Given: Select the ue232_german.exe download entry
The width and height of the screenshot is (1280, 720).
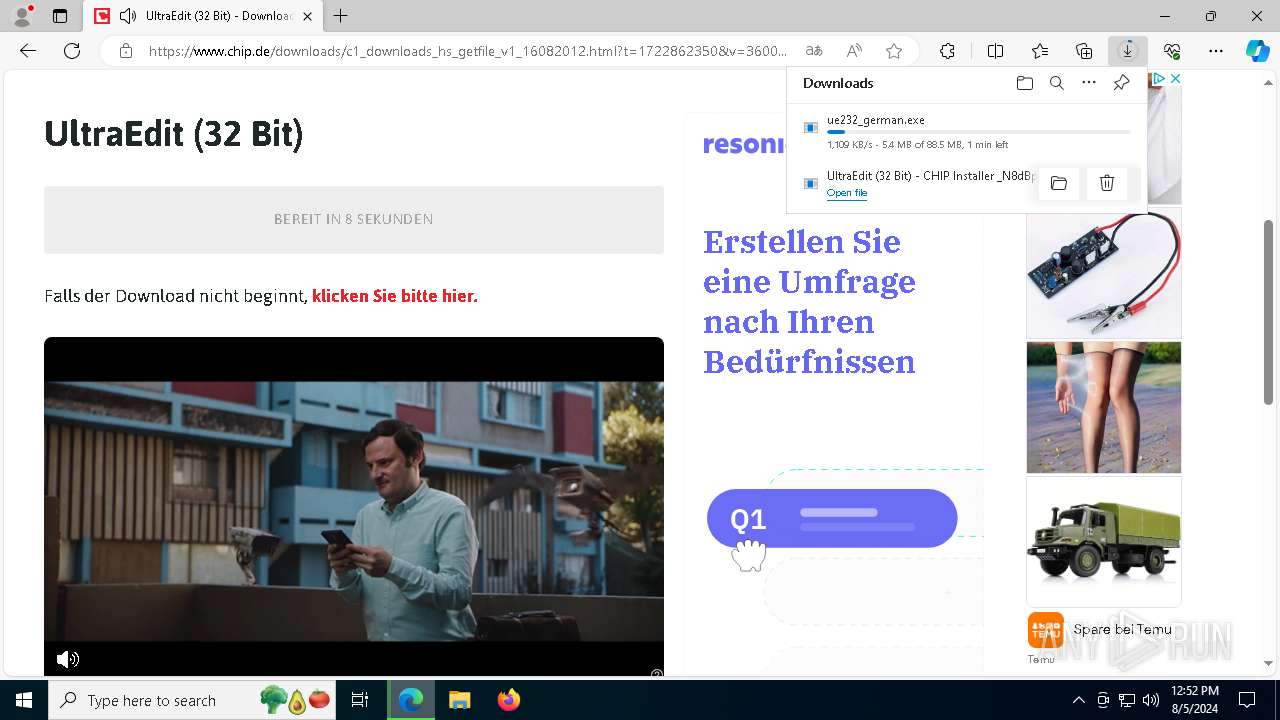Looking at the screenshot, I should (x=967, y=131).
